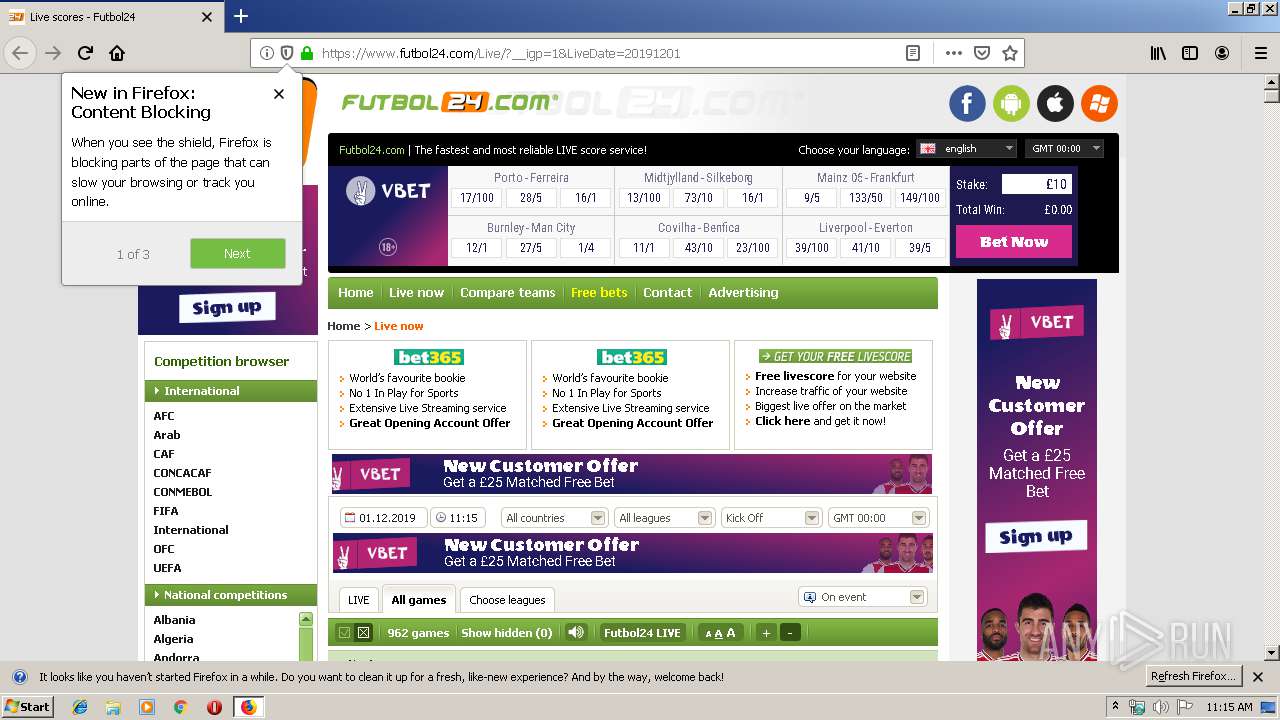Click the Bet Now button
The width and height of the screenshot is (1280, 720).
1014,242
